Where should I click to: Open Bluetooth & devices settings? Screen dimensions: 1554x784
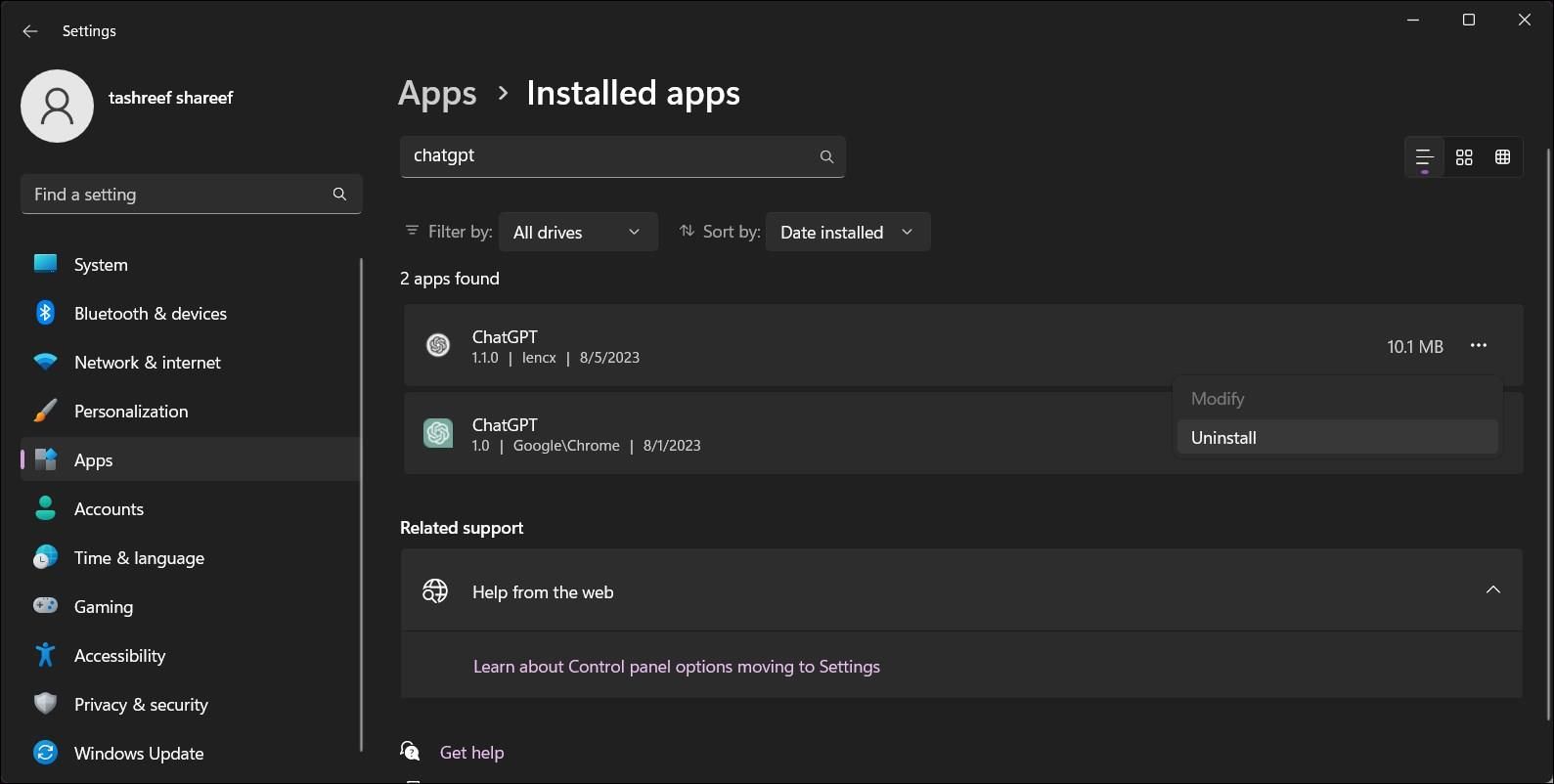point(191,313)
